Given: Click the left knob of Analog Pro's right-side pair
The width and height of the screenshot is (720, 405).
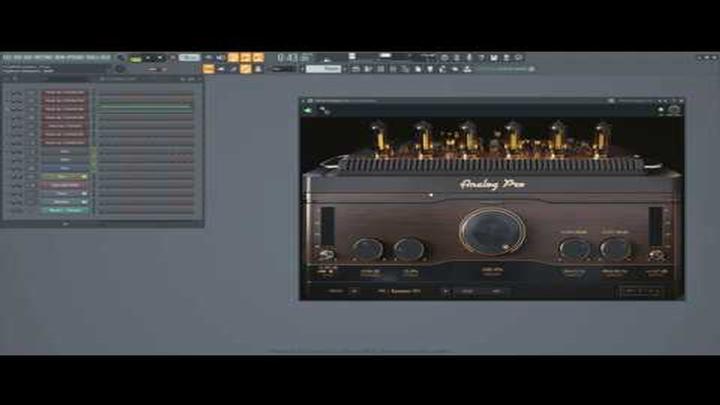Looking at the screenshot, I should [x=574, y=249].
